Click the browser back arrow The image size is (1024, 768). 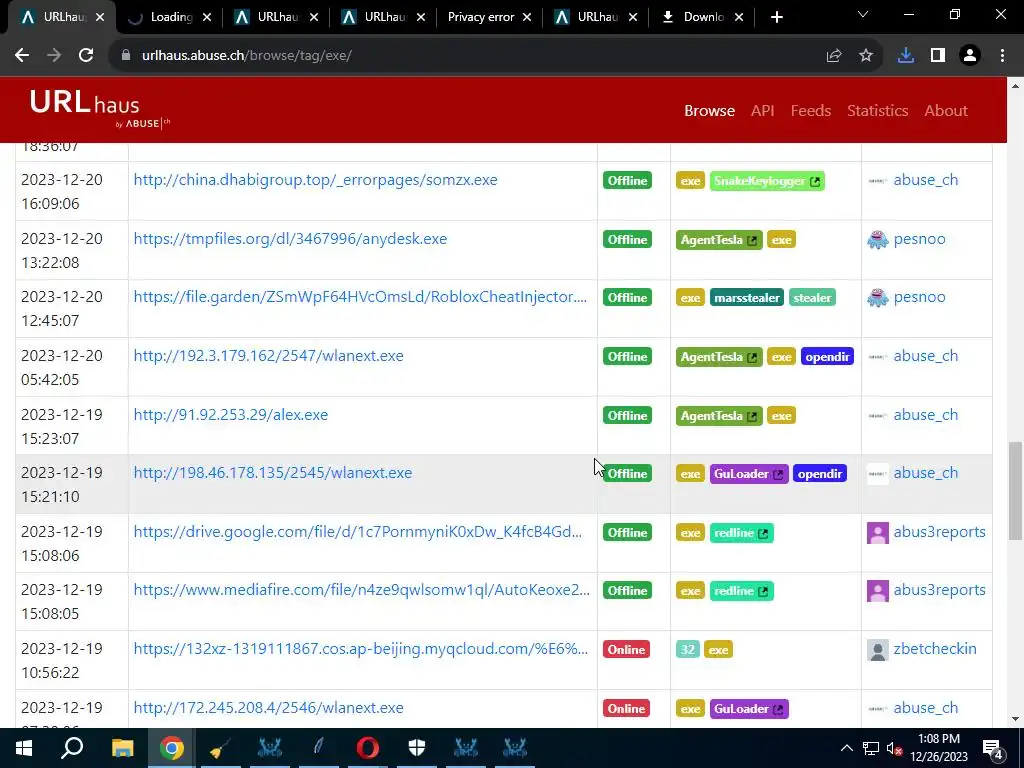coord(22,56)
